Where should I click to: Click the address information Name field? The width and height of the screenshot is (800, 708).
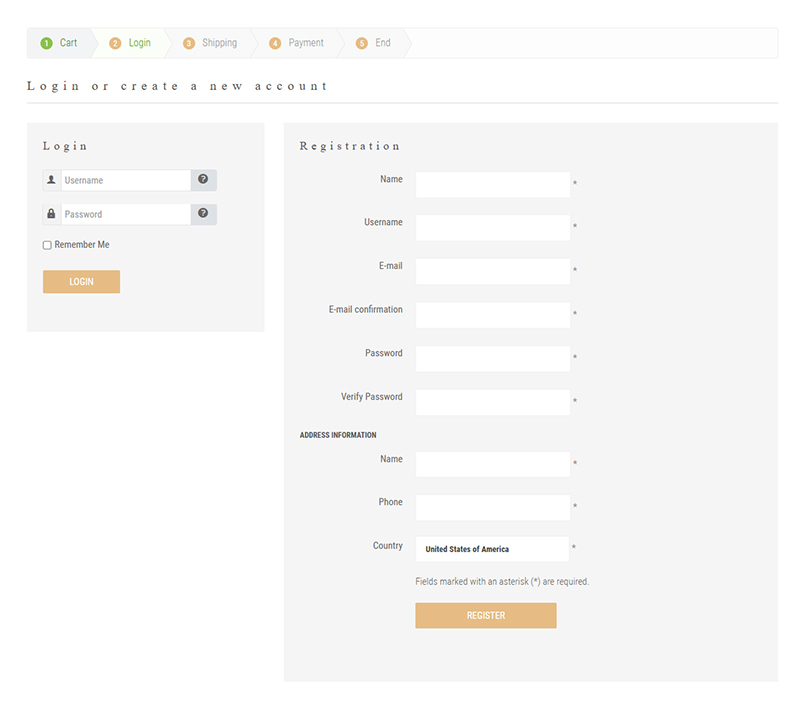point(492,464)
